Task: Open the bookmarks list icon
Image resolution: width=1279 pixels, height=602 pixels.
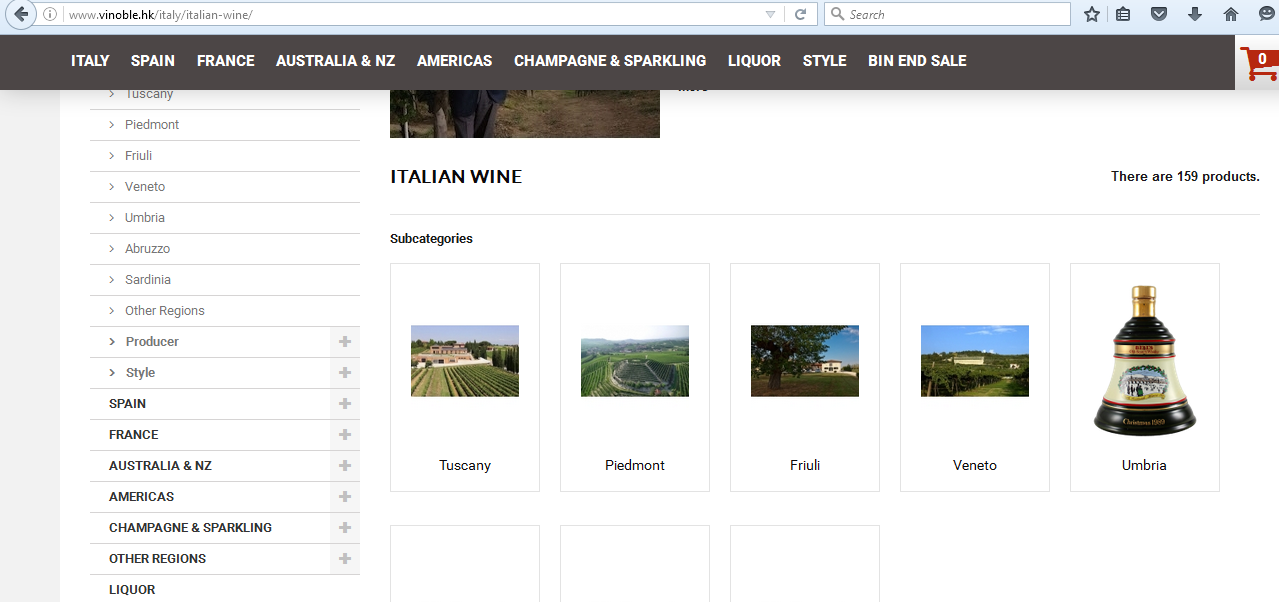Action: 1123,14
